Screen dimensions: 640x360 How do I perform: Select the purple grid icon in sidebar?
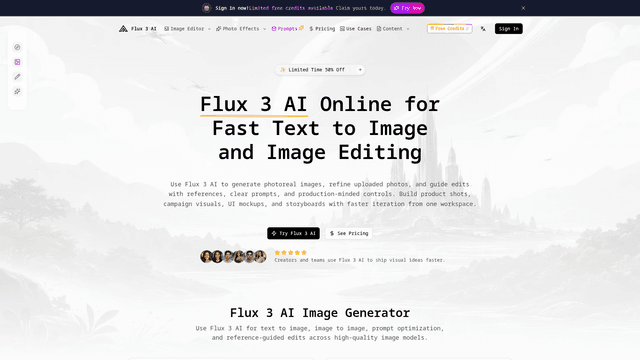tap(17, 62)
